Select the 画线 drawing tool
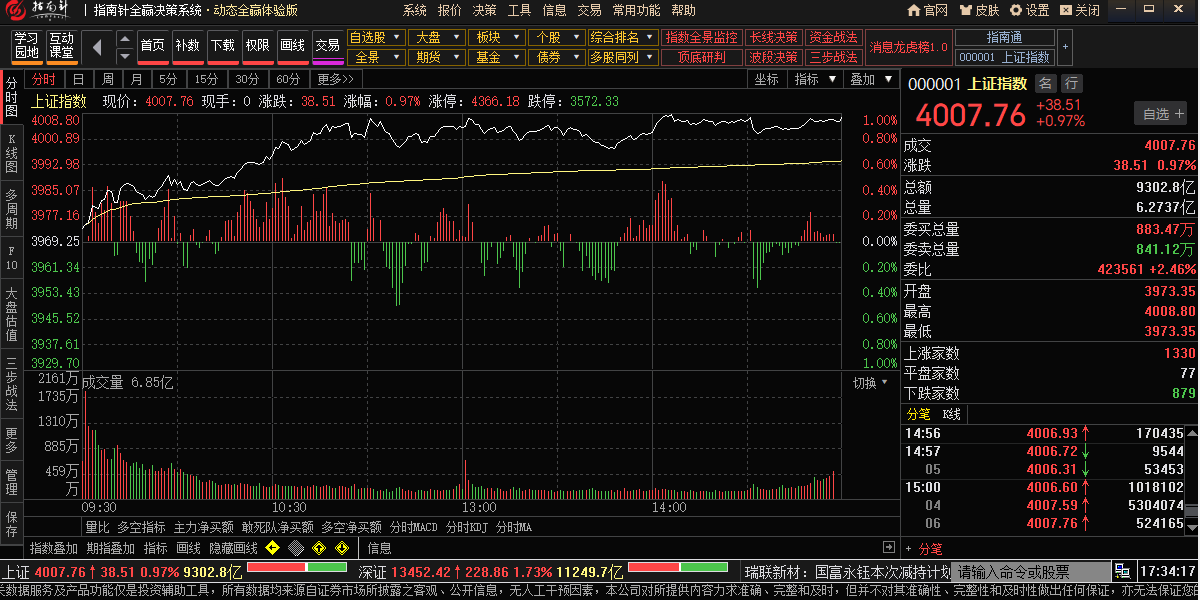 coord(292,46)
